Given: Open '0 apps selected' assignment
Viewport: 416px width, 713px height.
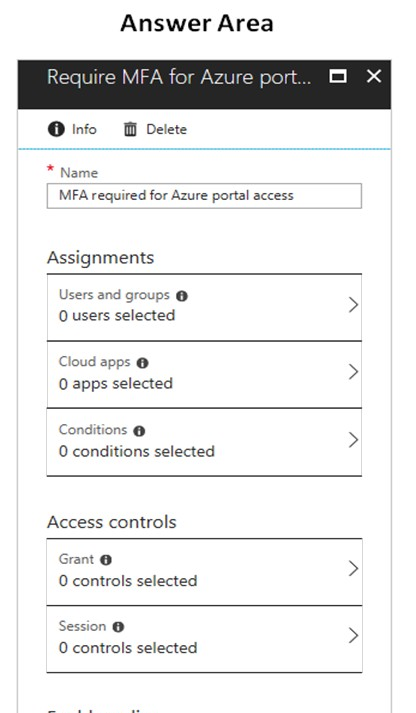Looking at the screenshot, I should pos(204,374).
